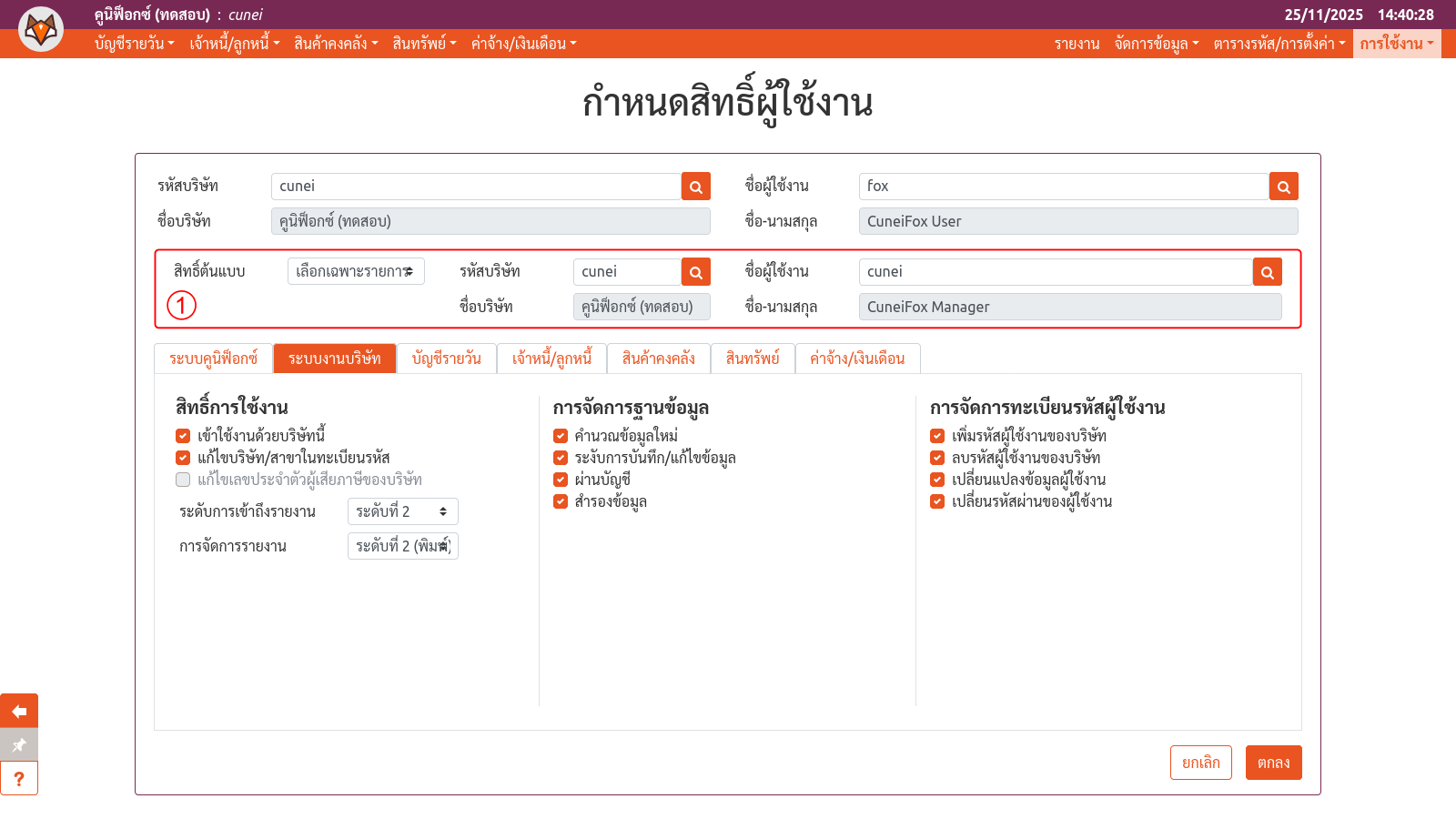
Task: Expand the 'การจัดการรายงาน' dropdown
Action: [402, 546]
